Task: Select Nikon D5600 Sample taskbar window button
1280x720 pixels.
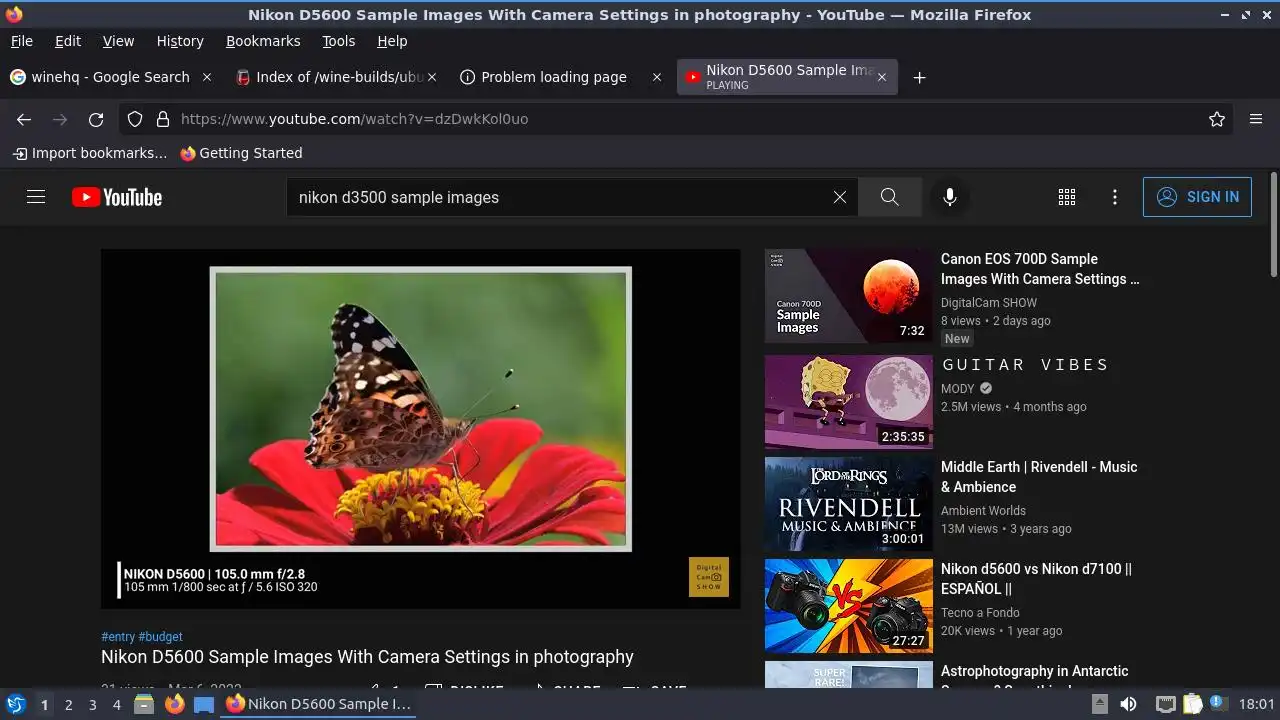Action: click(318, 704)
